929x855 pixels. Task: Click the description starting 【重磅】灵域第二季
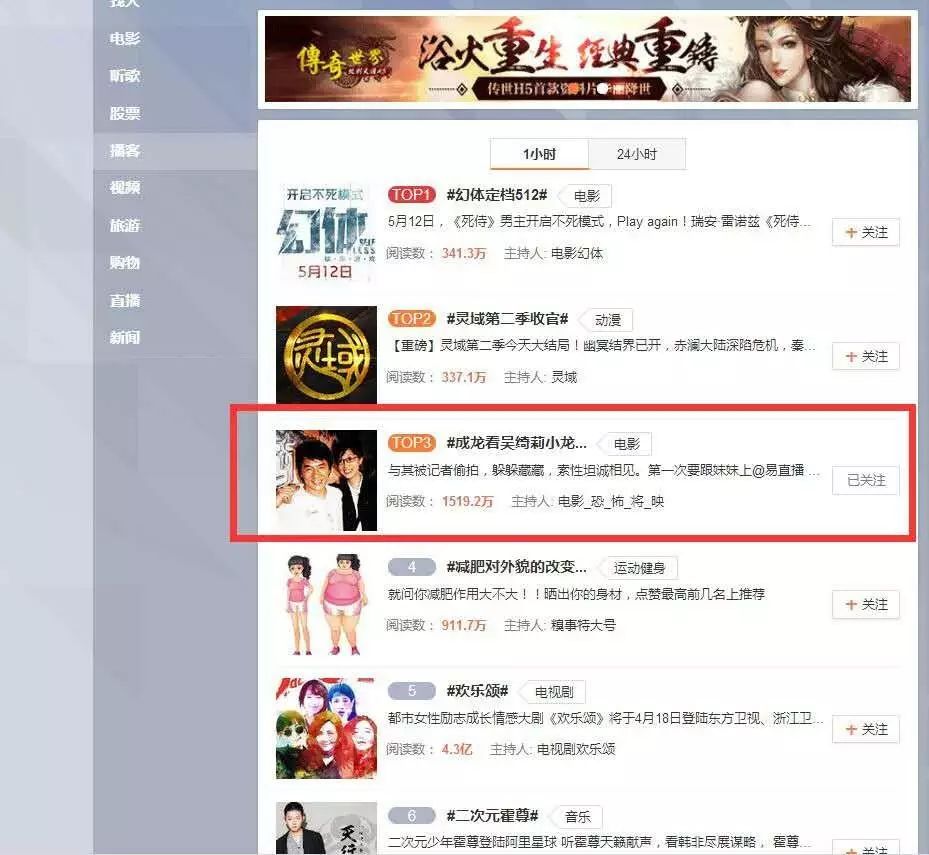[601, 345]
